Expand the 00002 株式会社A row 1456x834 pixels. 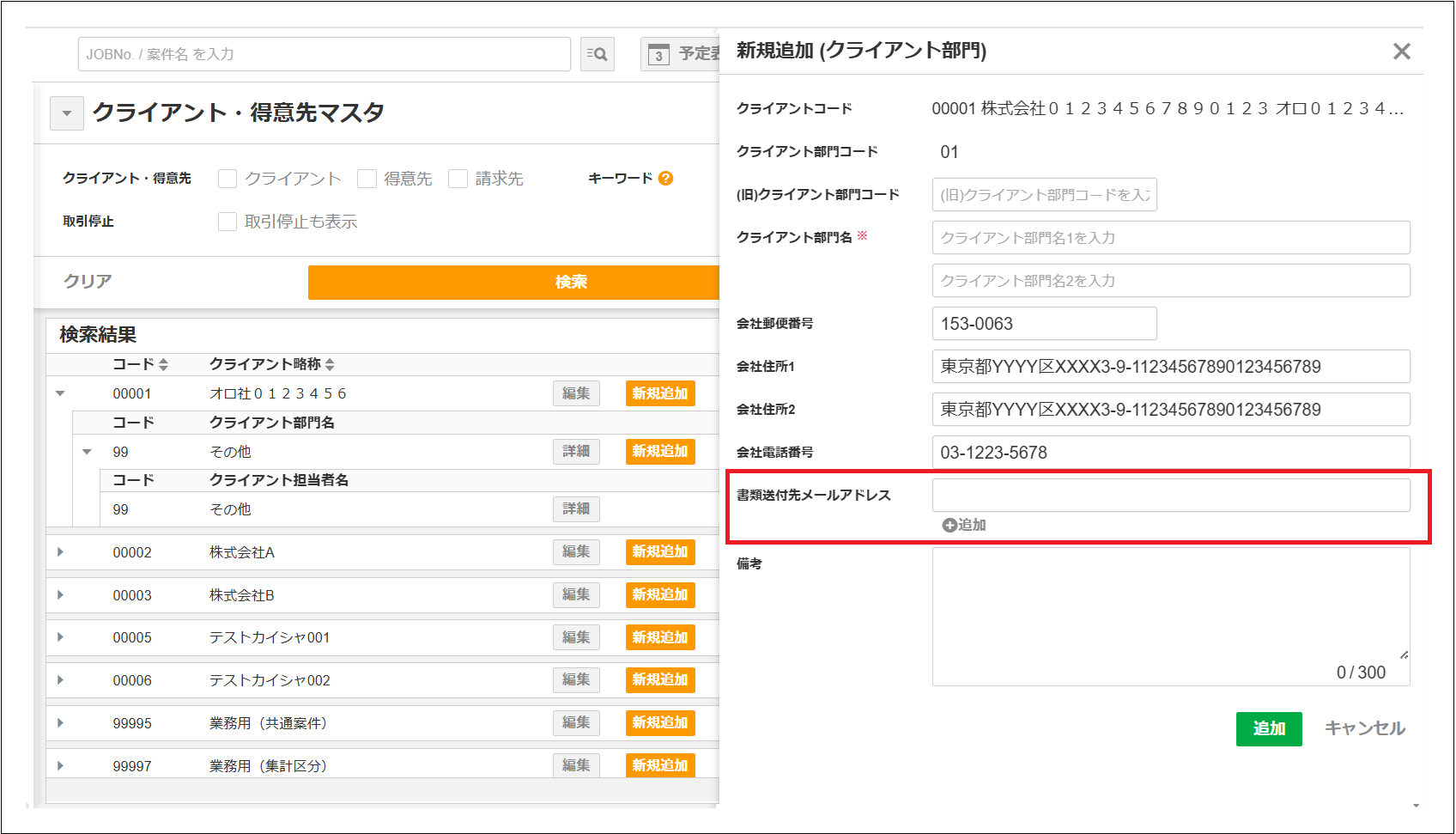60,552
